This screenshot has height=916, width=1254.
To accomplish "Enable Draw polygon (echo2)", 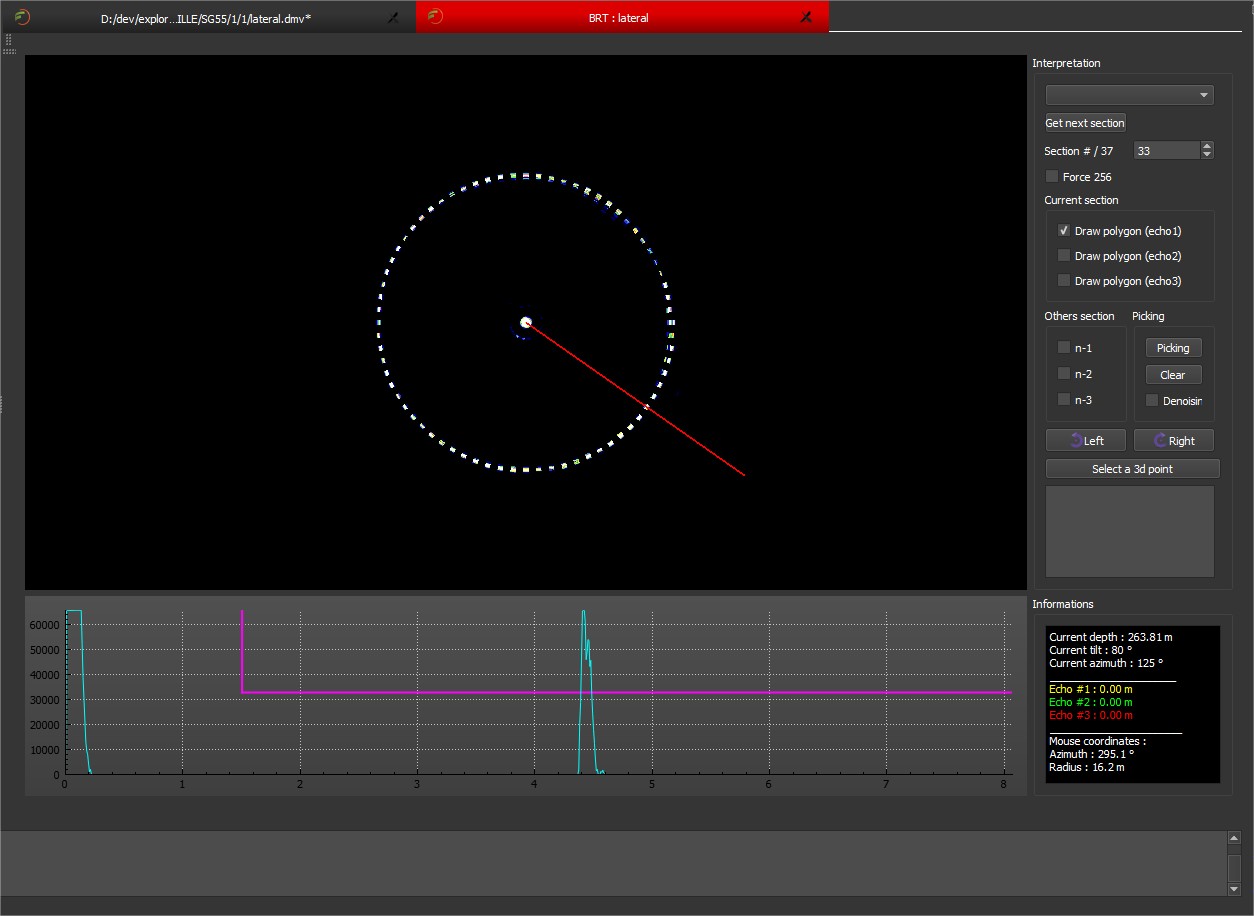I will pyautogui.click(x=1064, y=256).
